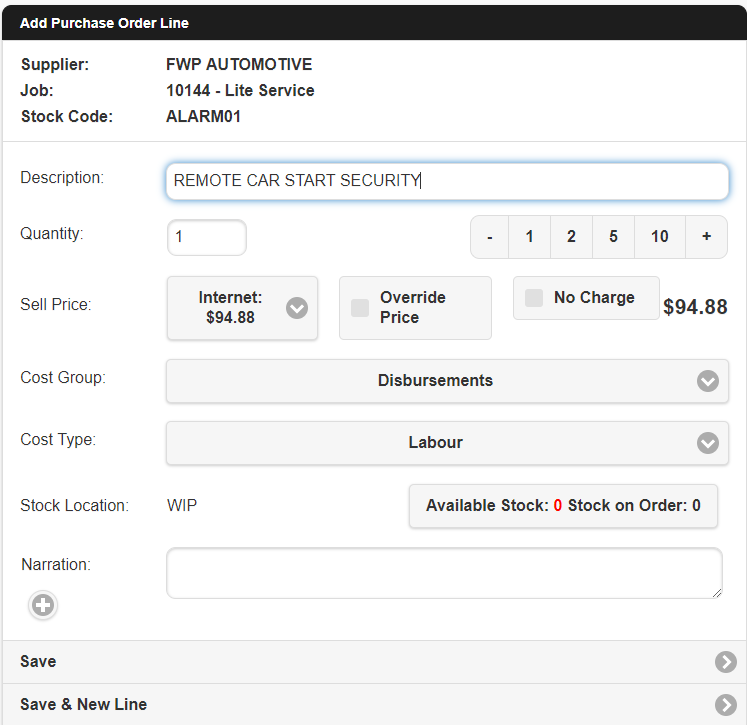Decrease quantity with the minus button
The image size is (747, 725).
point(490,237)
